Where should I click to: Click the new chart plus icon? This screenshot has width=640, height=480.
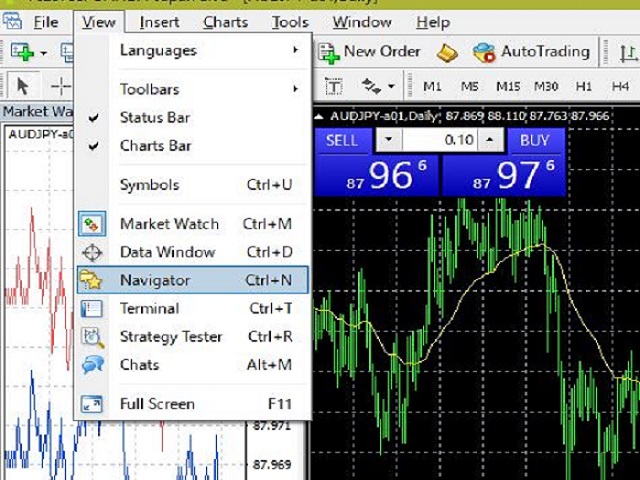(22, 52)
